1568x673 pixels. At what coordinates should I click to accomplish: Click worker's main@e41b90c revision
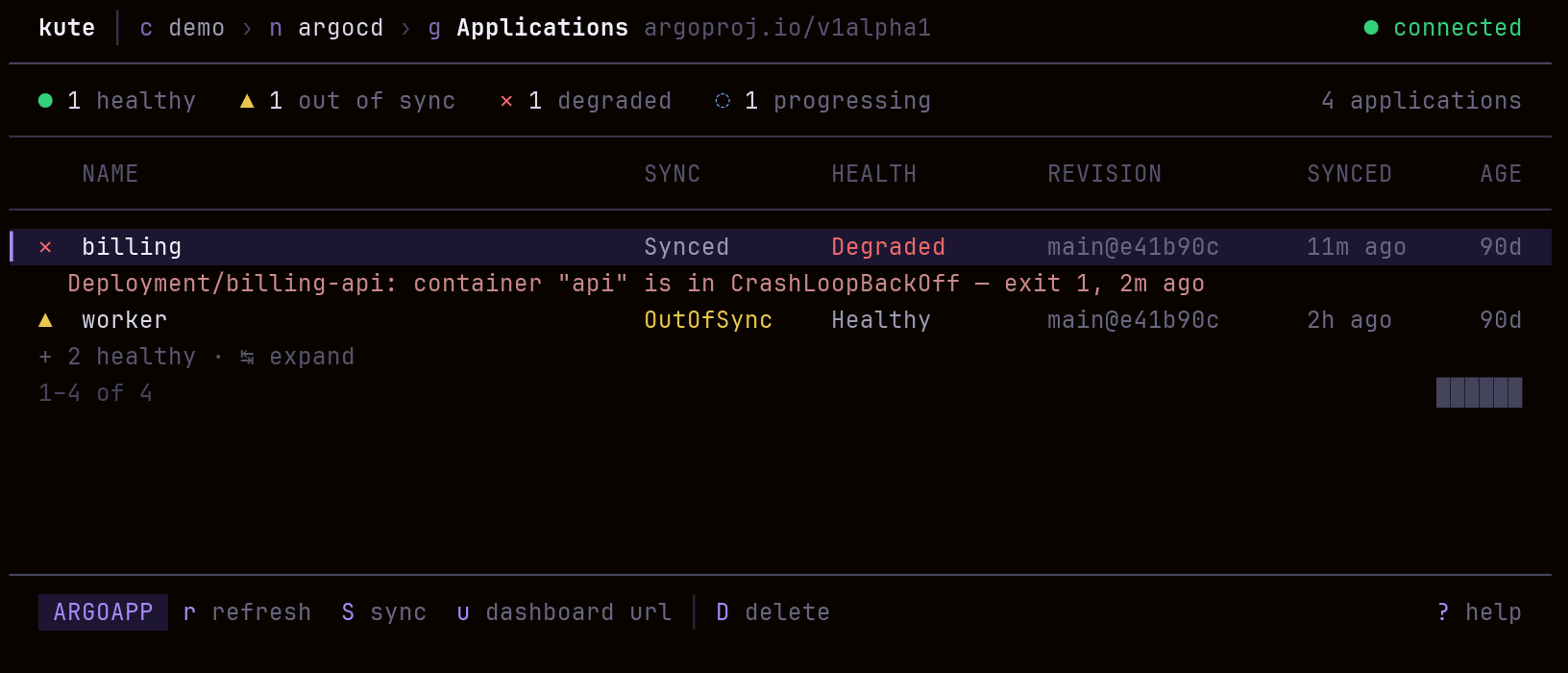coord(1134,320)
